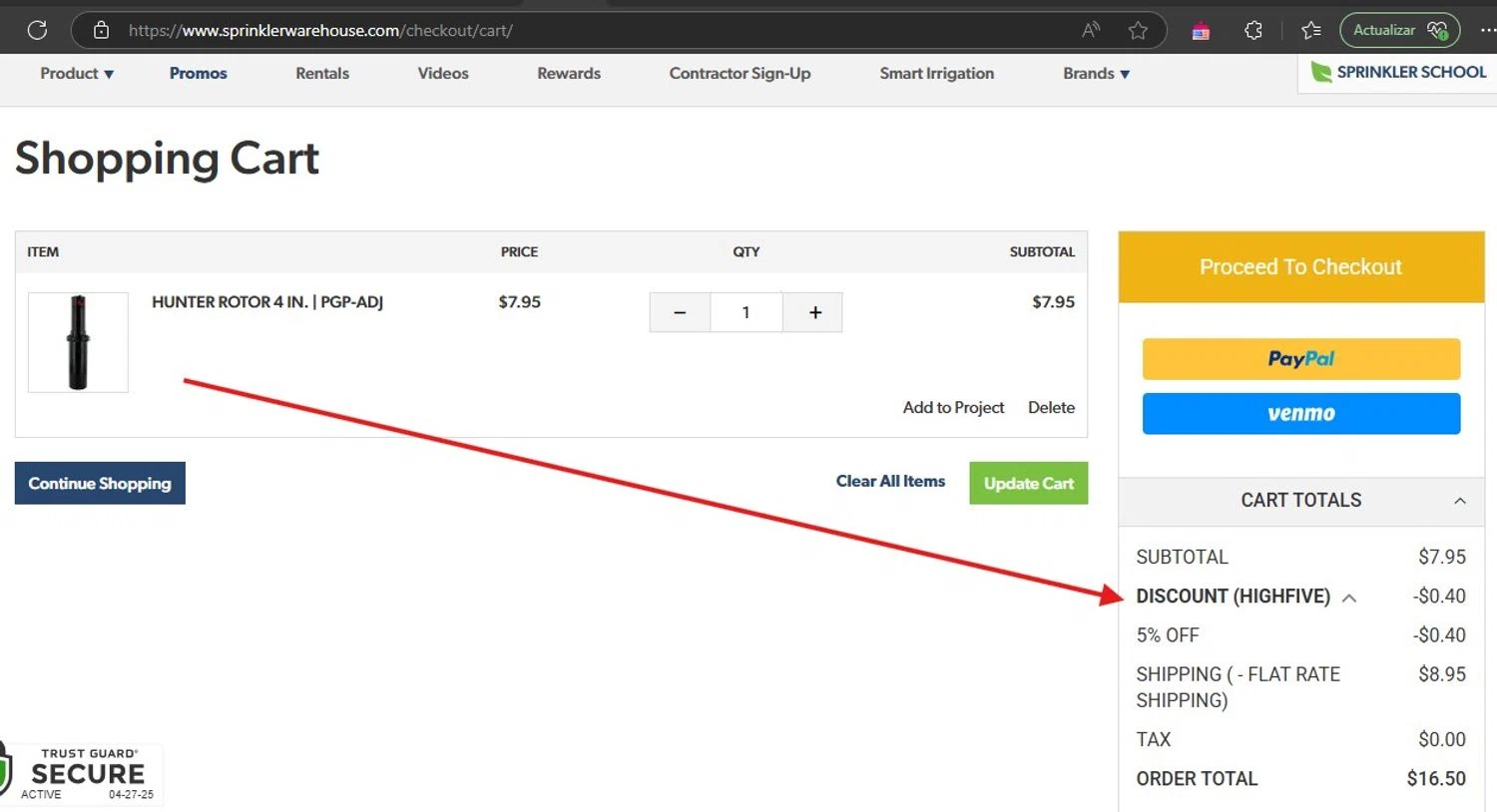This screenshot has height=812, width=1497.
Task: Select the flat rate shipping $8.95 amount
Action: coord(1442,674)
